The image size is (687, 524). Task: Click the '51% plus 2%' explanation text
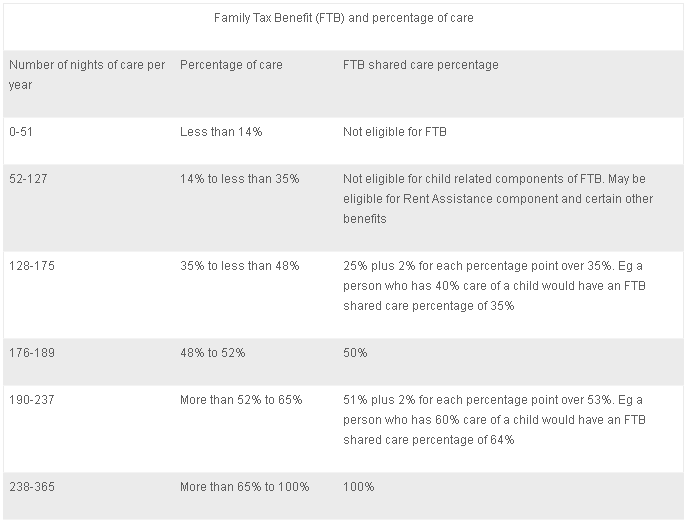click(494, 420)
